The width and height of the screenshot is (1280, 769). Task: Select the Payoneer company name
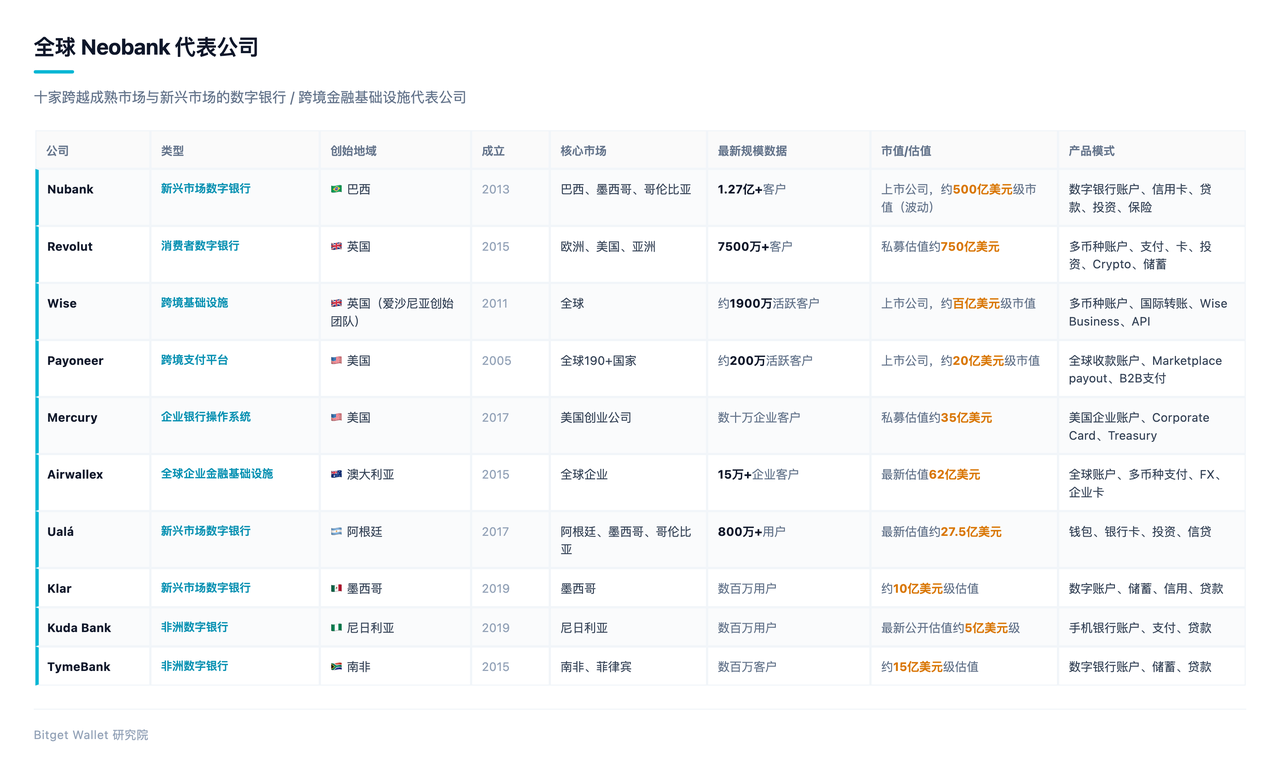(75, 360)
